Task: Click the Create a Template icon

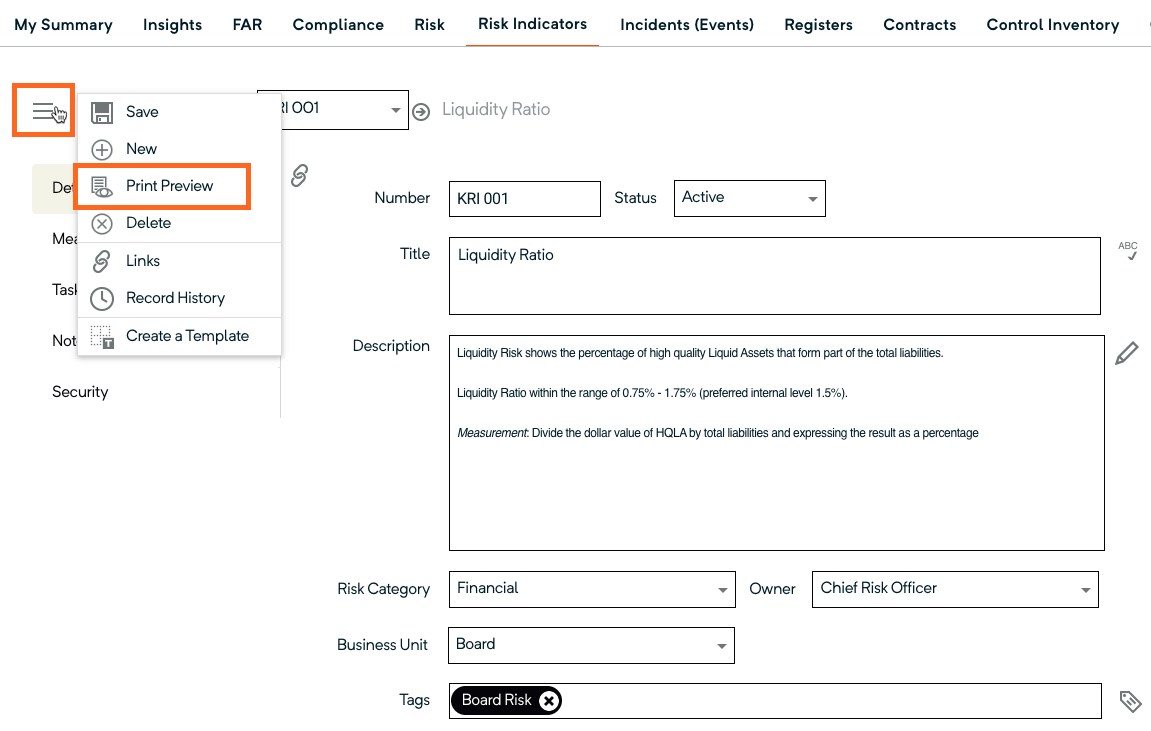Action: pos(101,337)
